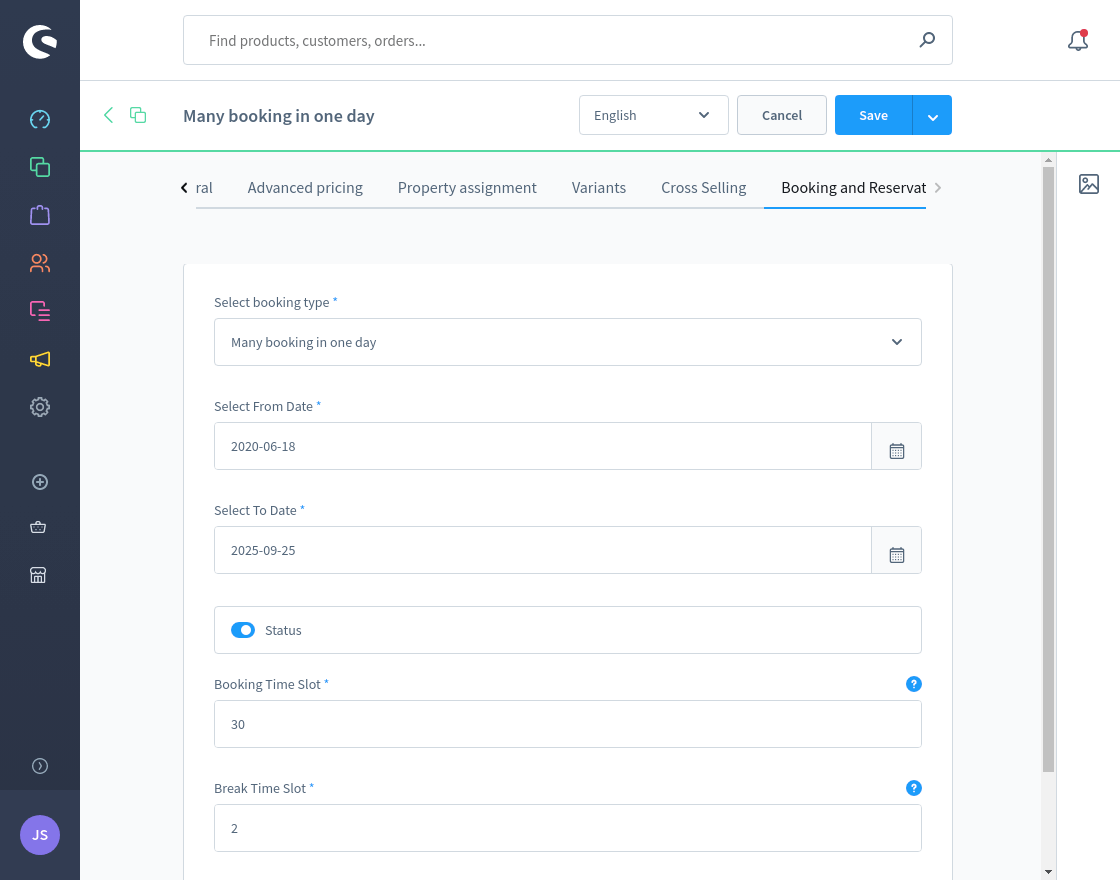1120x880 pixels.
Task: Switch to the Cross Selling tab
Action: [x=704, y=188]
